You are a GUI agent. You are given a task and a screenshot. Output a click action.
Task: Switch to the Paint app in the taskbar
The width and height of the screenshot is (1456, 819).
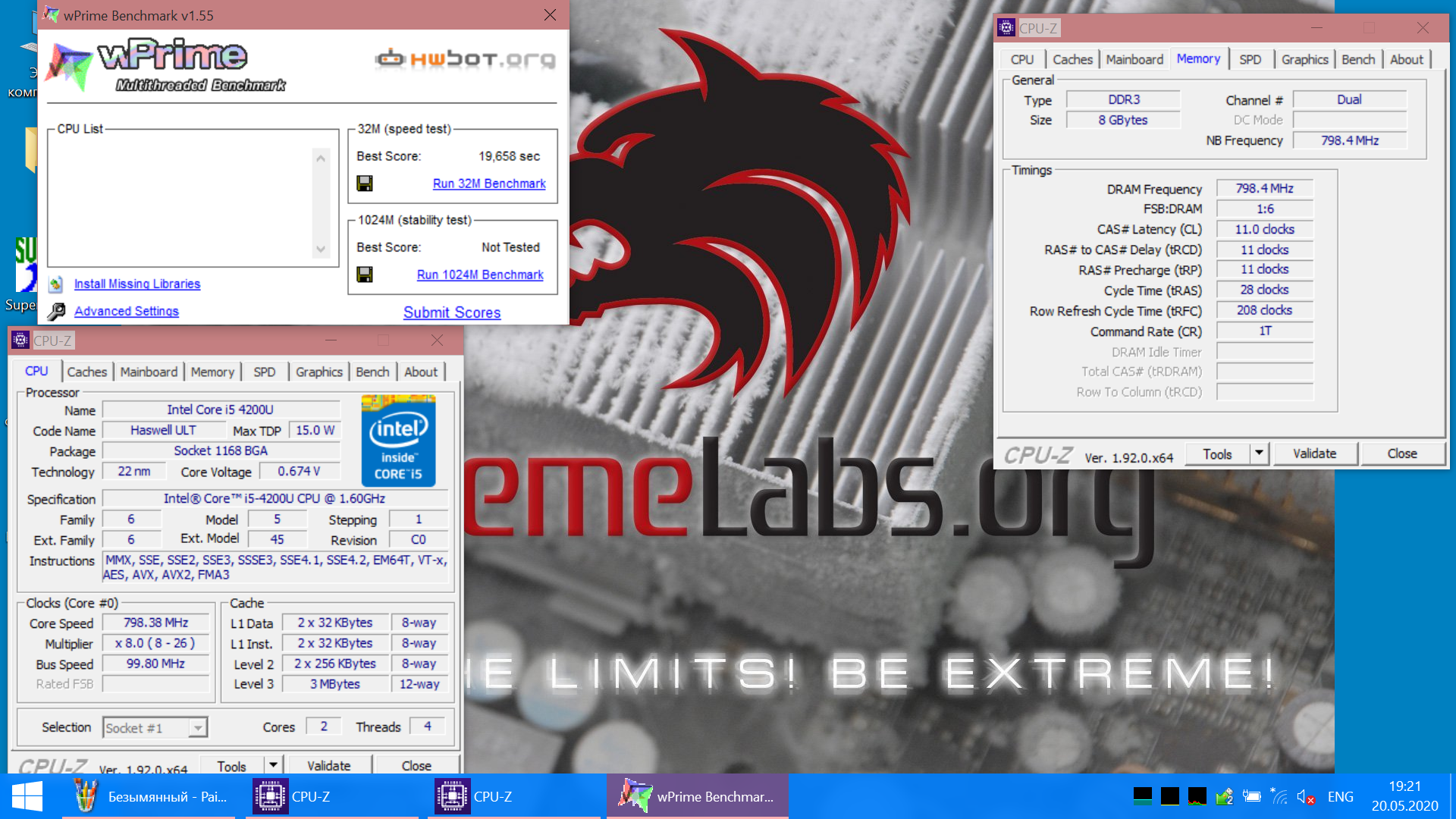[149, 796]
